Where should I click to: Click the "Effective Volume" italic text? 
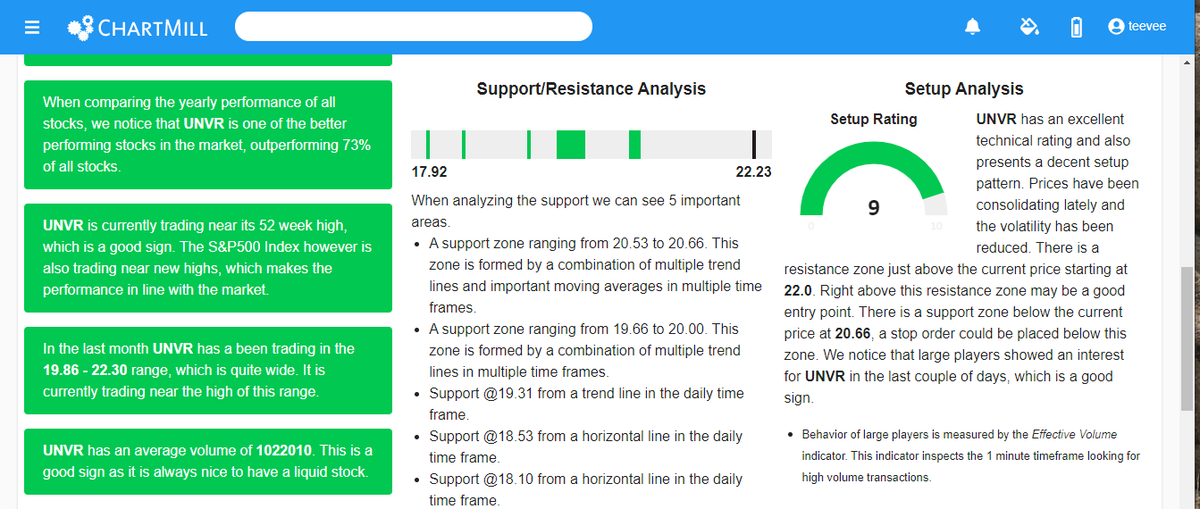pyautogui.click(x=1075, y=435)
